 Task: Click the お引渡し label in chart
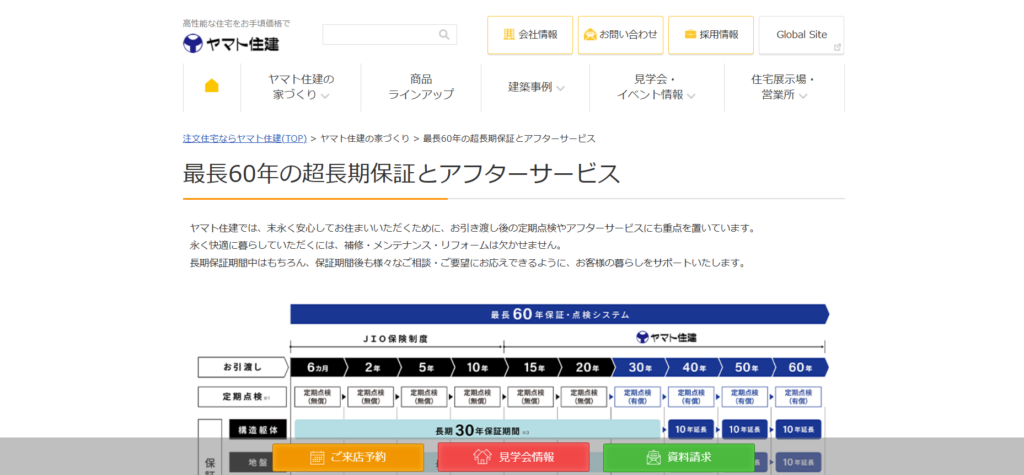coord(243,367)
